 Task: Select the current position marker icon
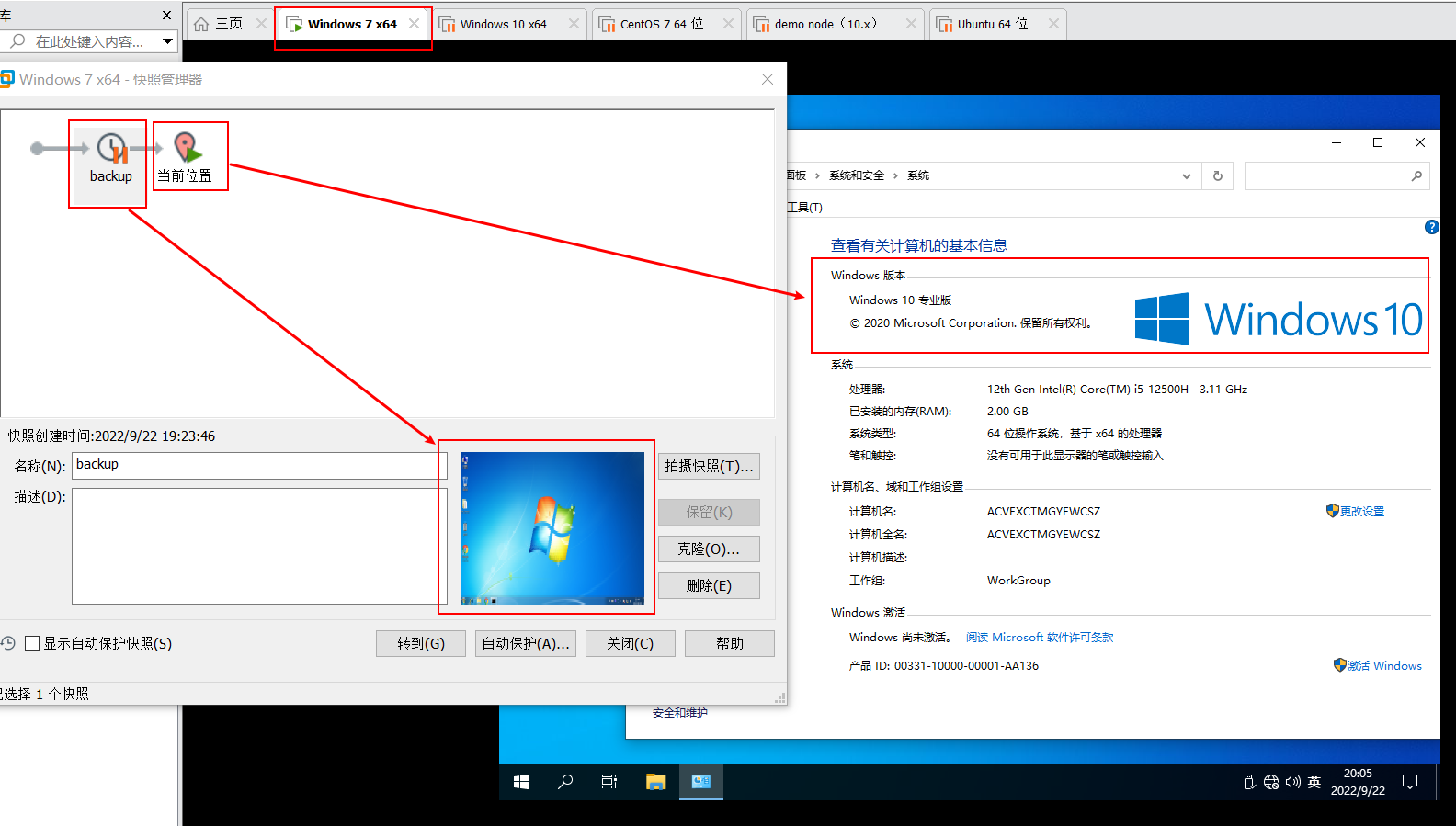click(x=188, y=147)
